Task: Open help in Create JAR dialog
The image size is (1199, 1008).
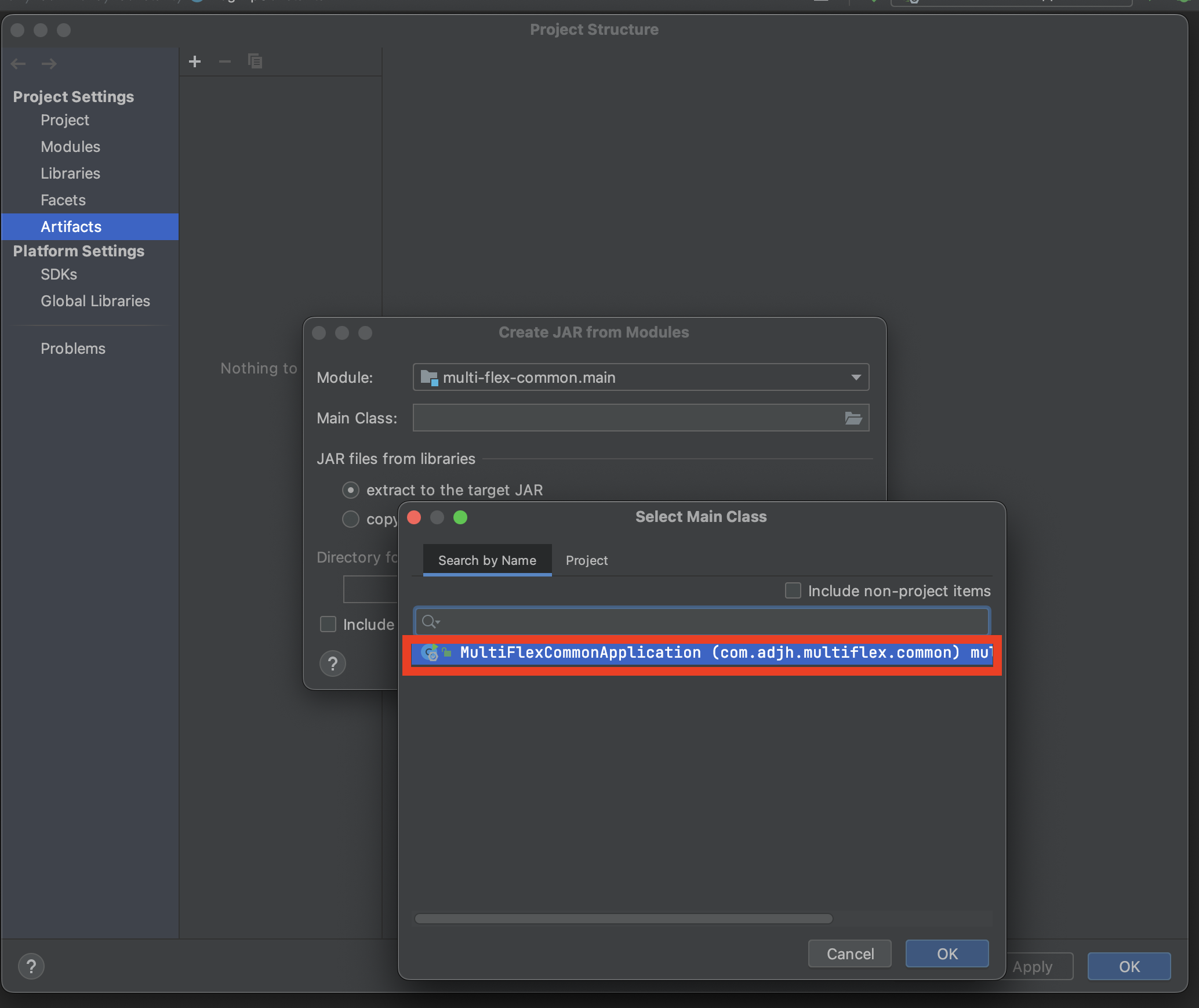Action: click(333, 663)
